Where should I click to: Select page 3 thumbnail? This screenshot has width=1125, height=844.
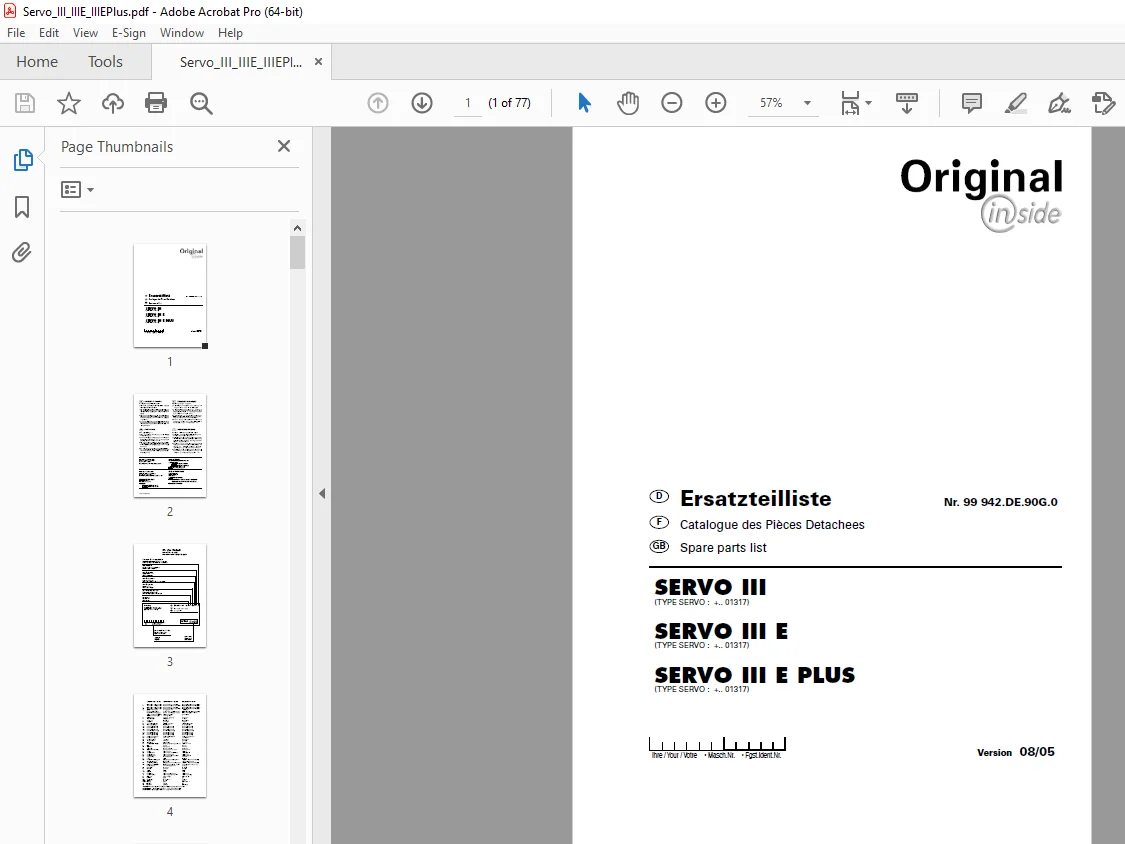click(170, 596)
